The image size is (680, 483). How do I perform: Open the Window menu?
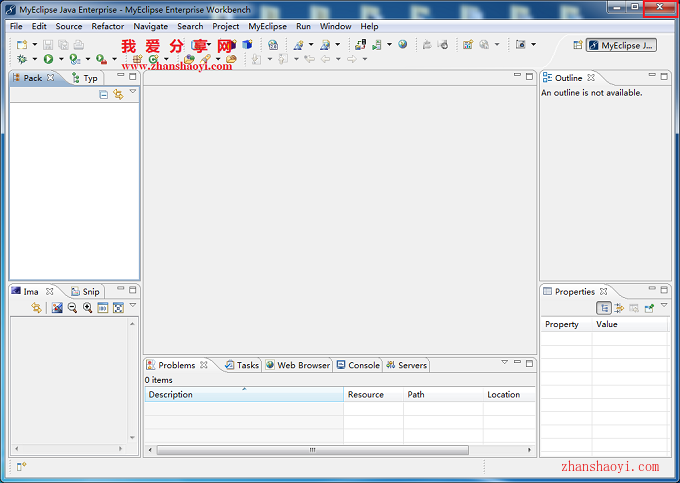[x=335, y=26]
